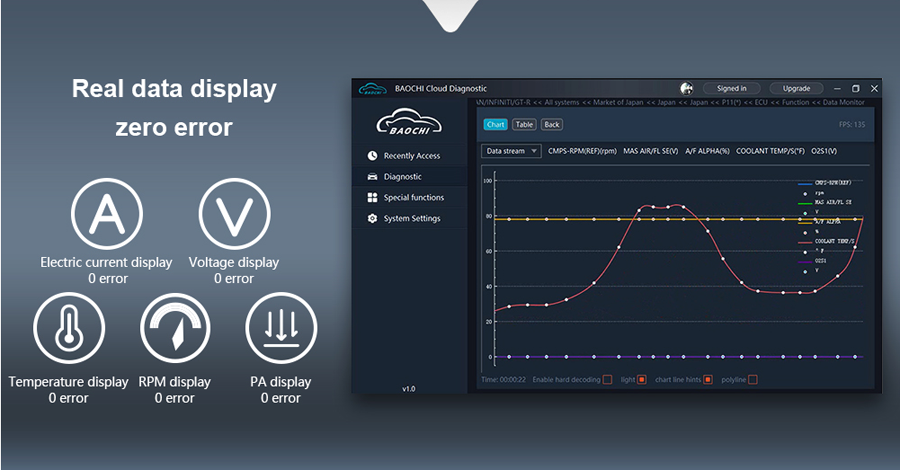The image size is (900, 470).
Task: Open Recently Access menu item
Action: [x=410, y=156]
